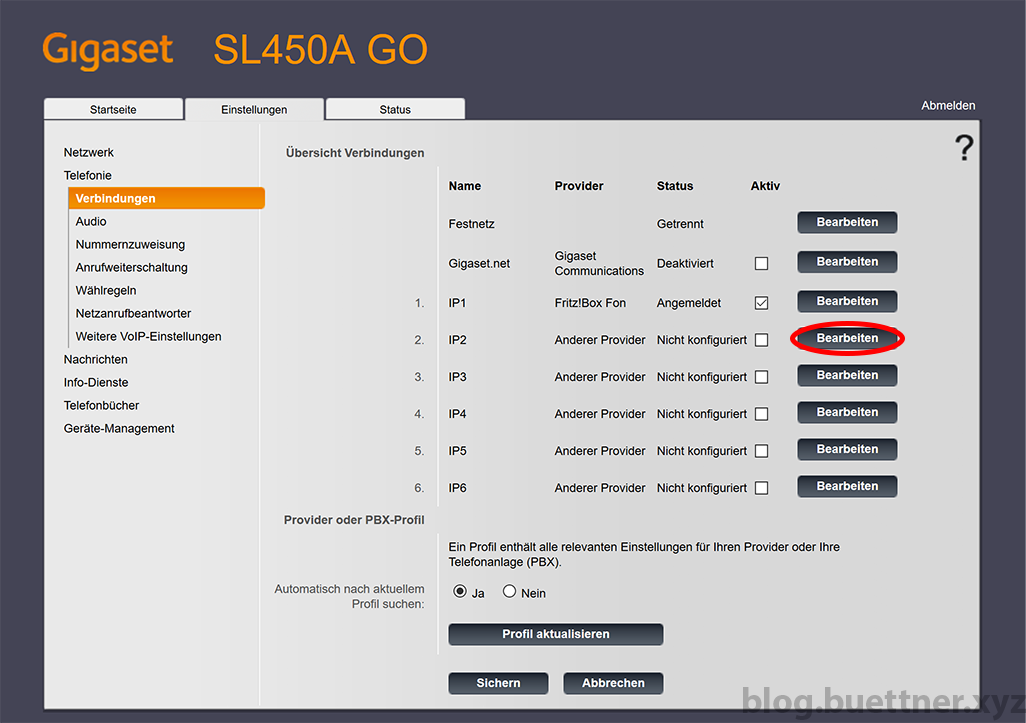Expand the Nachrichten menu section
The width and height of the screenshot is (1026, 723).
coord(96,359)
